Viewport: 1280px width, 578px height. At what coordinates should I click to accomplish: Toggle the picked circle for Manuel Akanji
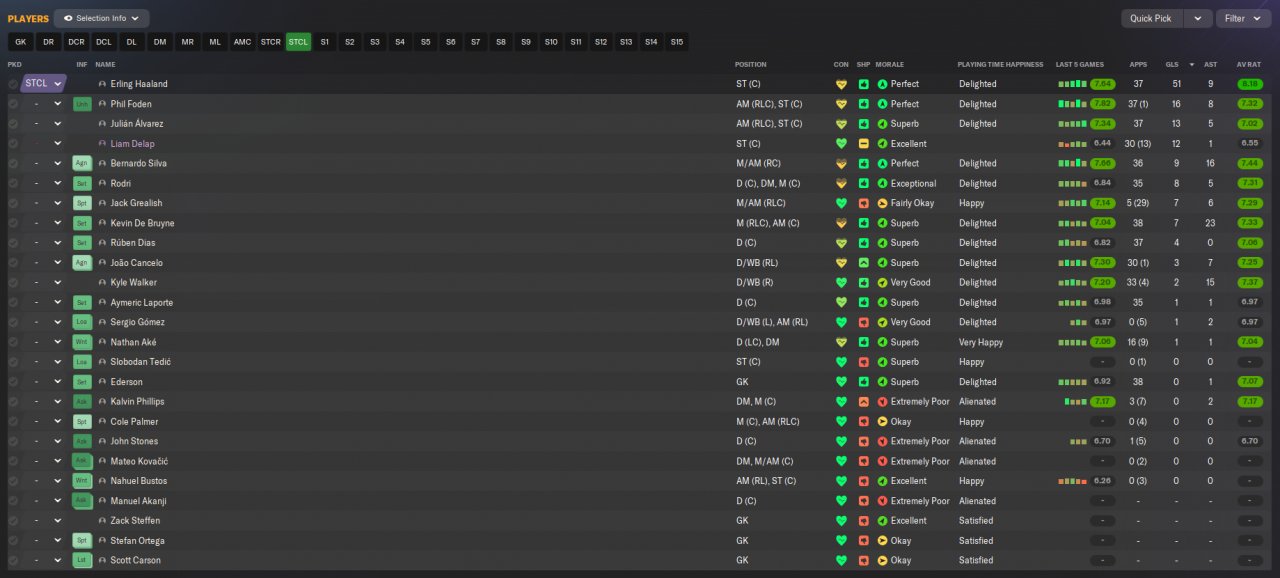pyautogui.click(x=13, y=501)
